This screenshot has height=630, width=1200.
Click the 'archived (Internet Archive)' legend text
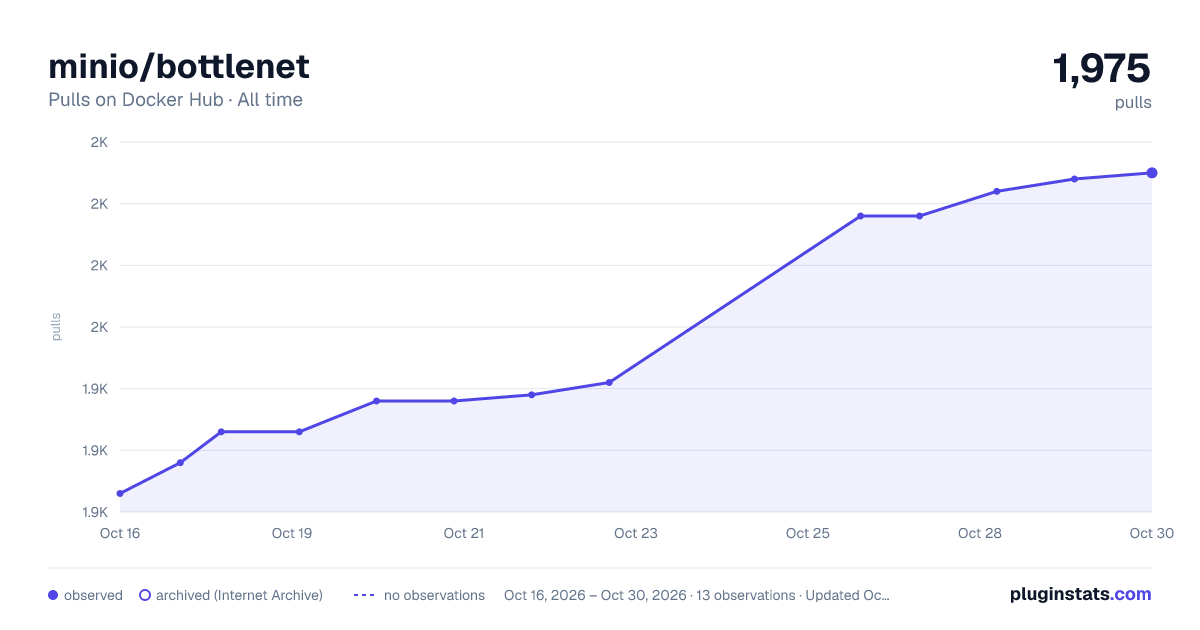pos(239,595)
